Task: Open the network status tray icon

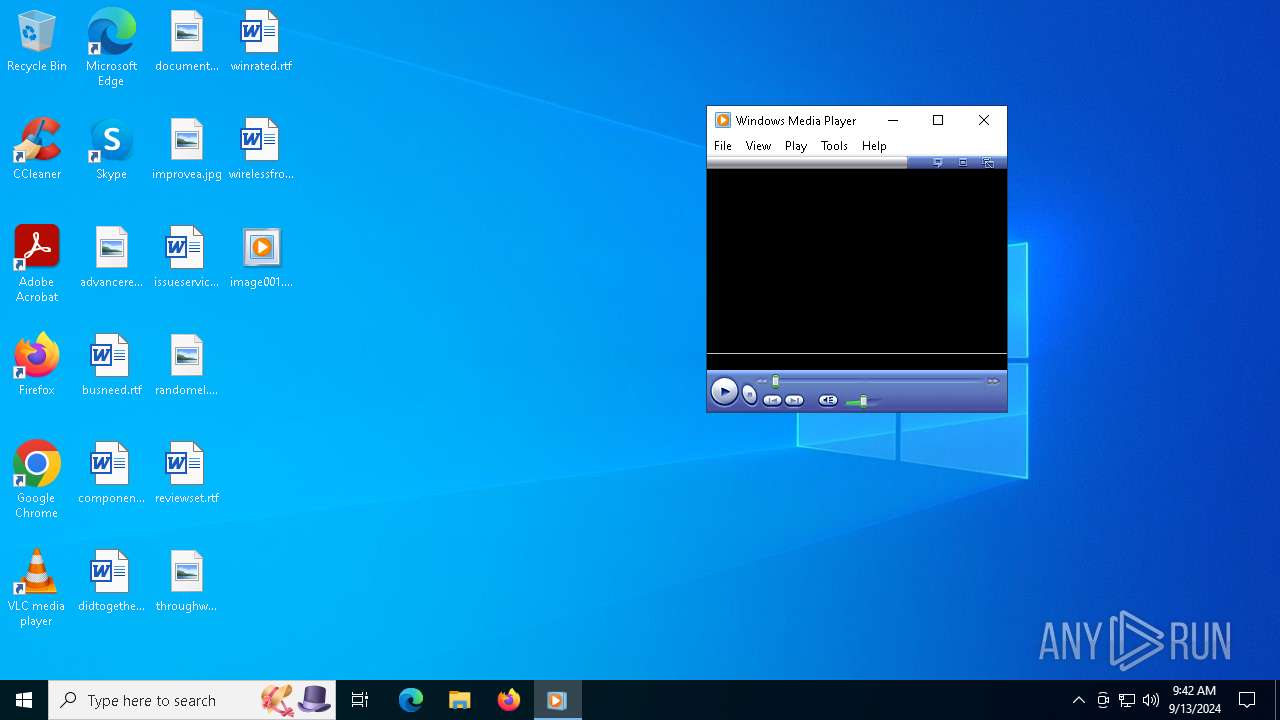Action: (1127, 700)
